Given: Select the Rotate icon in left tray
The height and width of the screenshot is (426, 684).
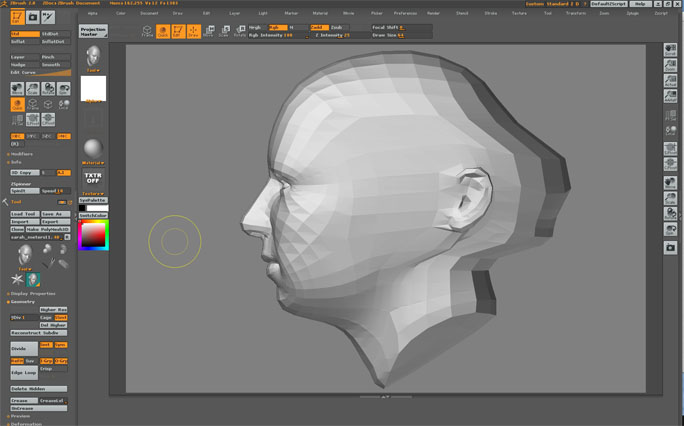Looking at the screenshot, I should pyautogui.click(x=48, y=89).
